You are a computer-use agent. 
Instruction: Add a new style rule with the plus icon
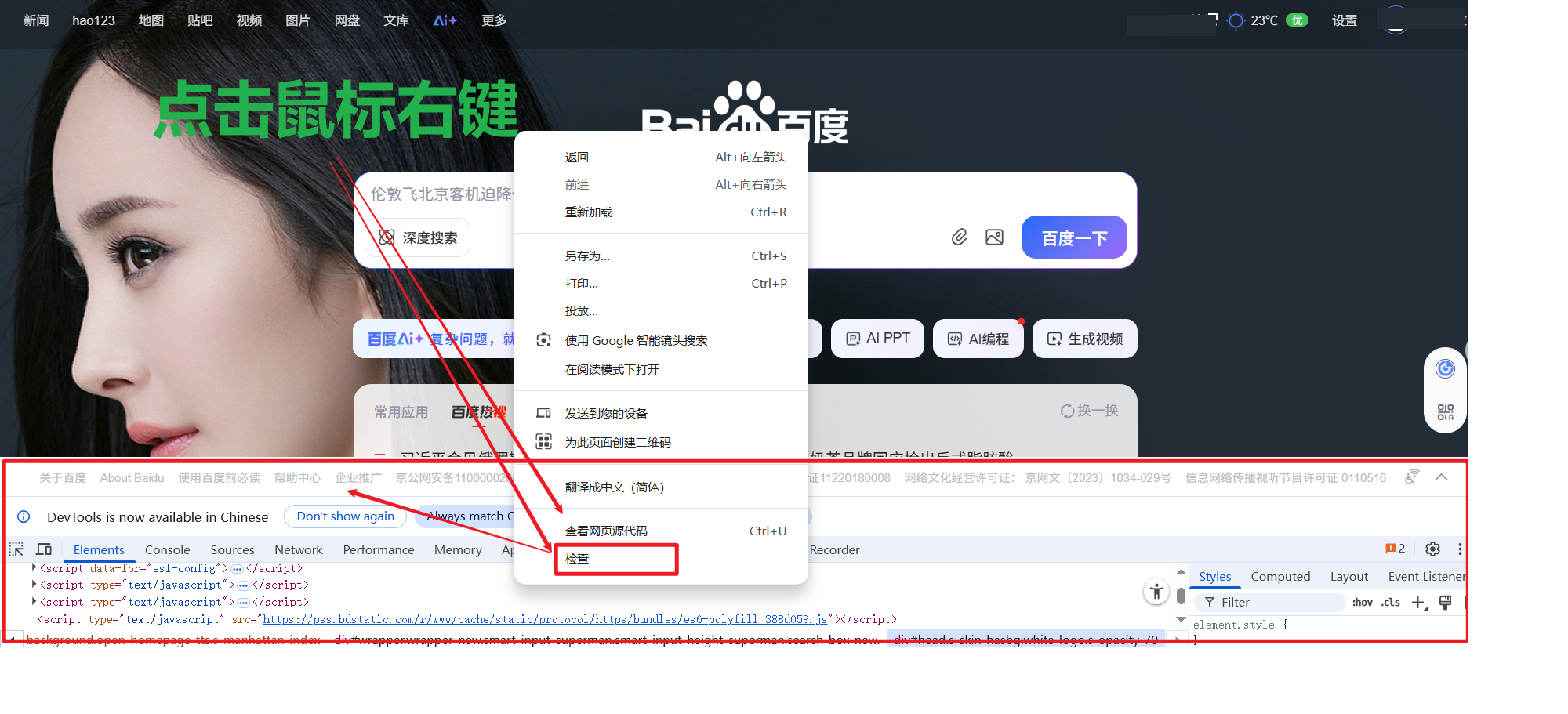point(1419,602)
